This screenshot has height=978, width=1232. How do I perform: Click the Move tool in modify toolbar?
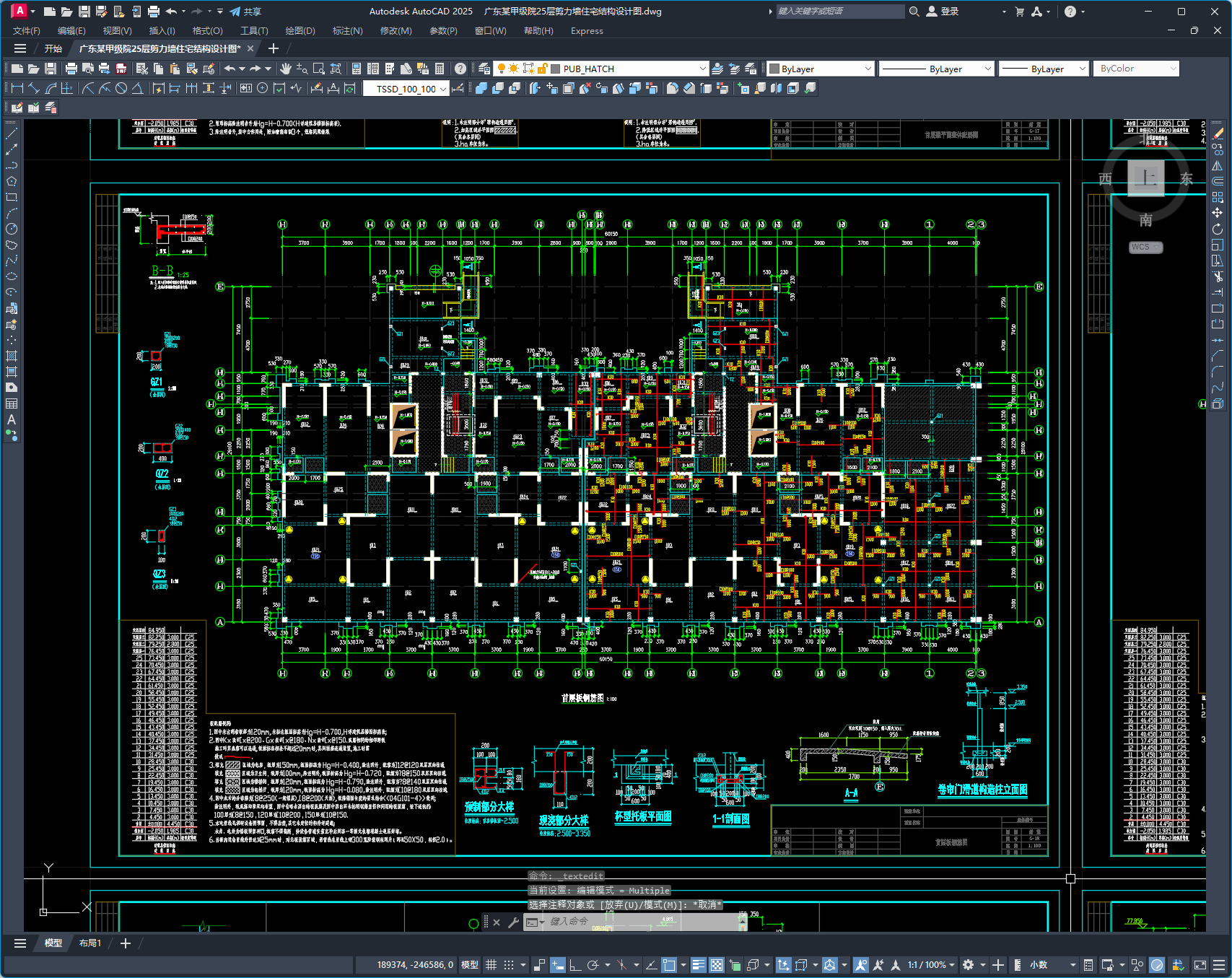coord(1218,213)
